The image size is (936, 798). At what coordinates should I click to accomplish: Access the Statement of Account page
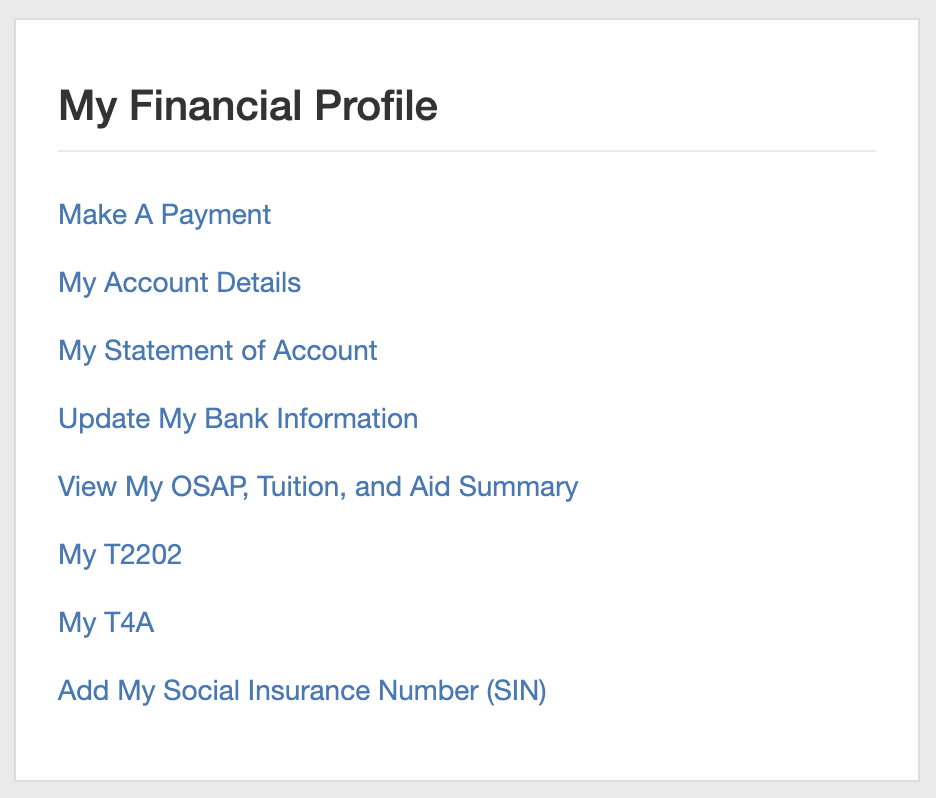pyautogui.click(x=217, y=351)
